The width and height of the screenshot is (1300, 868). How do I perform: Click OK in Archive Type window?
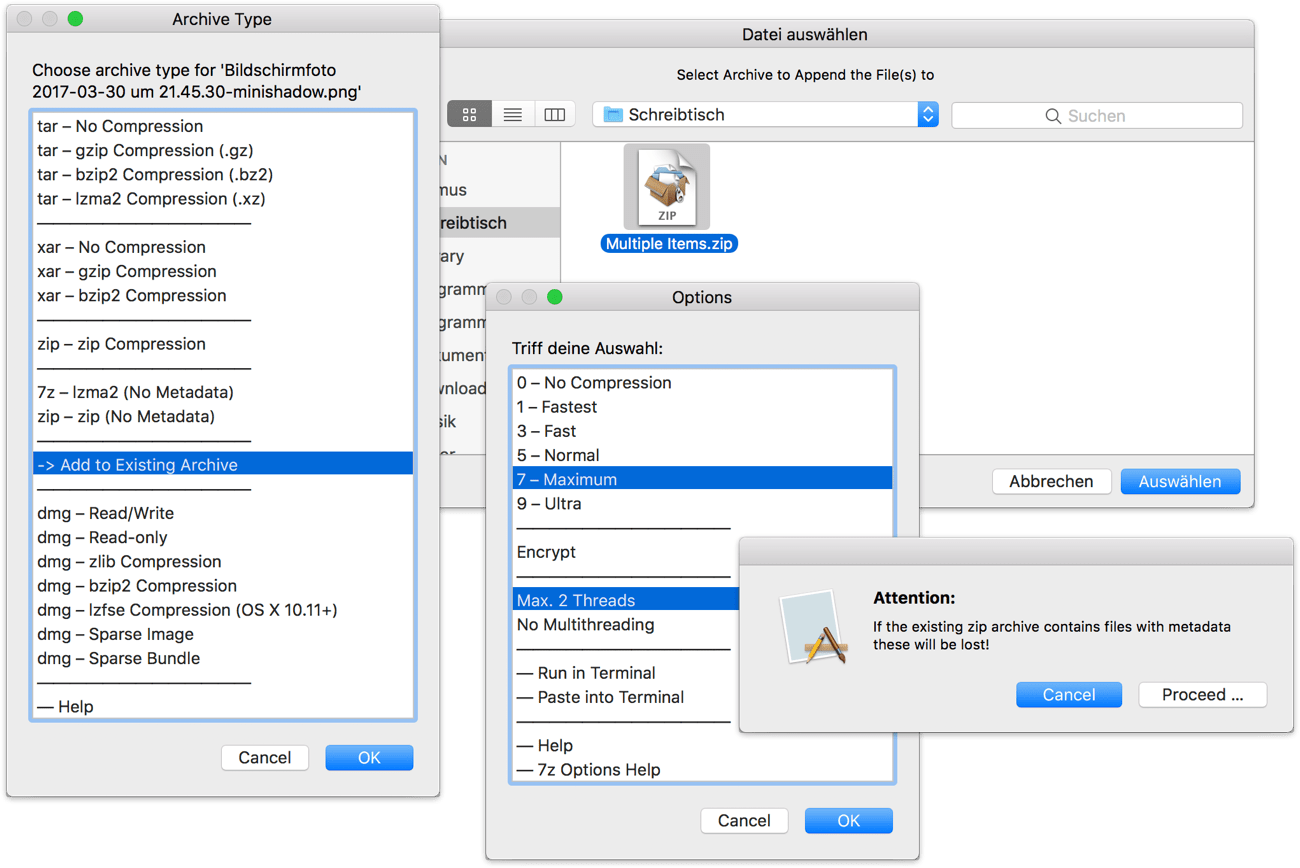click(369, 758)
